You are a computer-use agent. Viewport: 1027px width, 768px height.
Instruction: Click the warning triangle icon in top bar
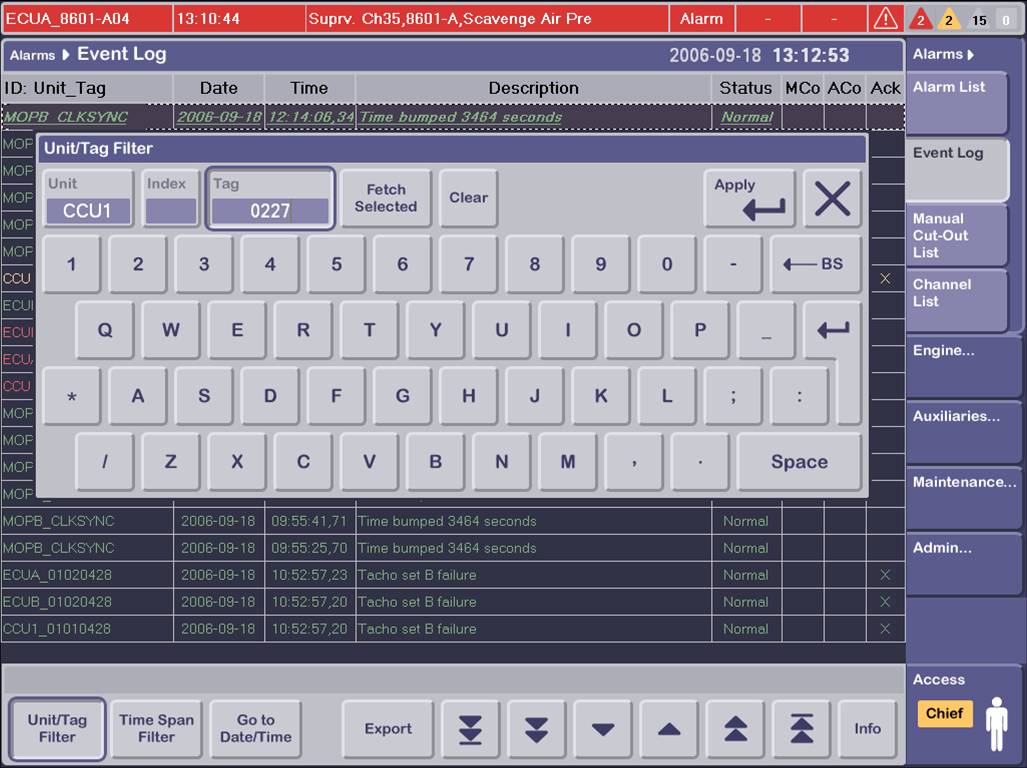pyautogui.click(x=886, y=19)
